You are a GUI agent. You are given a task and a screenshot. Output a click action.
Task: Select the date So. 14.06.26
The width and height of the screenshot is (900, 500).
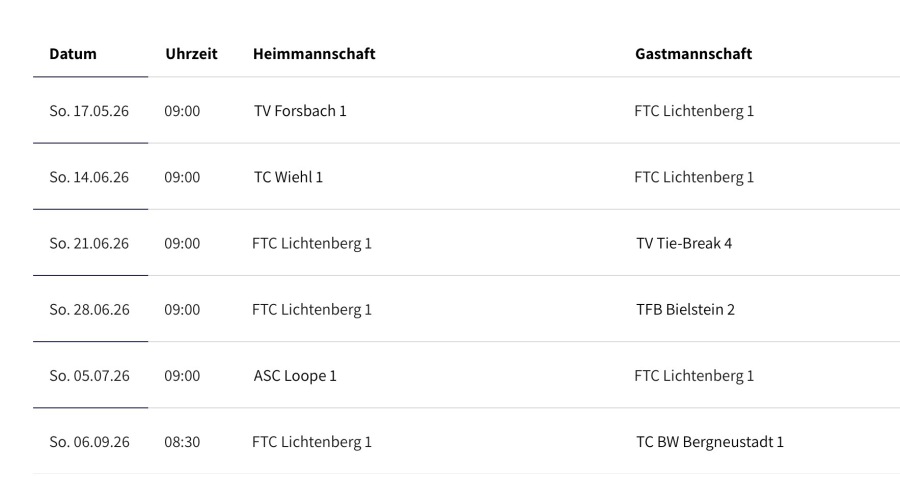89,177
